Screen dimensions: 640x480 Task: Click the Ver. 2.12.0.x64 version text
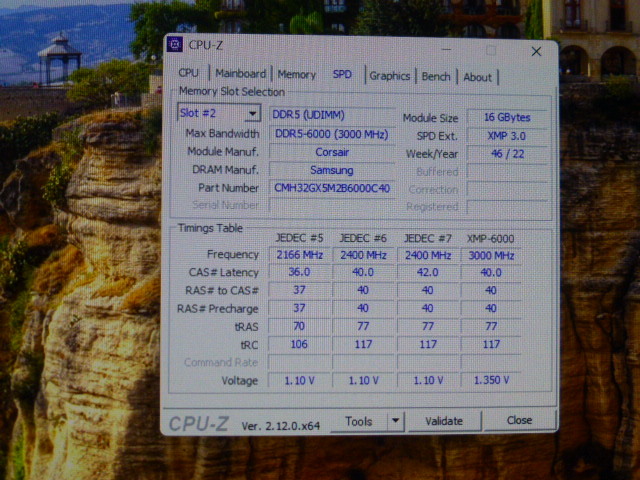[x=281, y=426]
